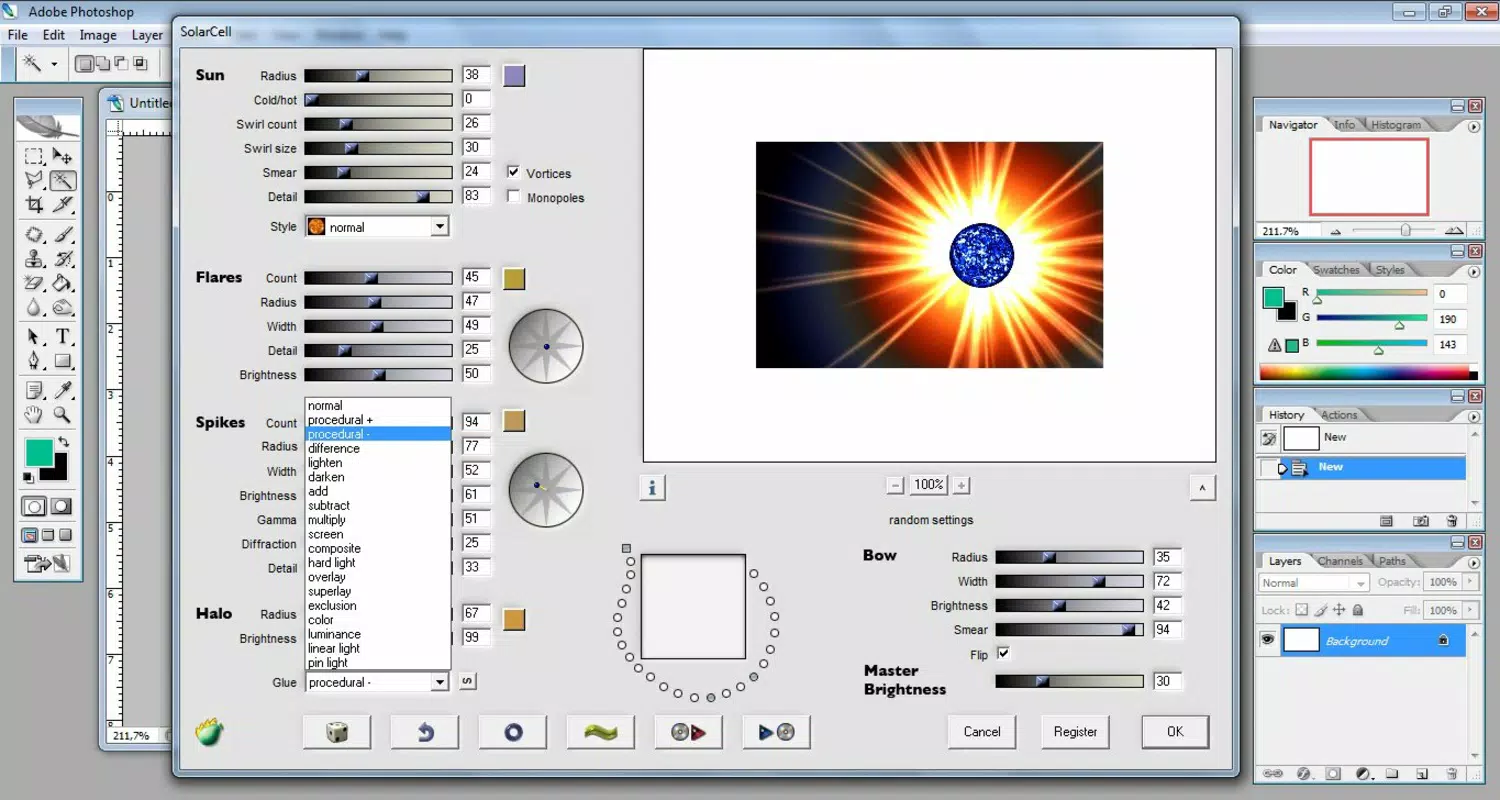Click the info button below preview
1500x800 pixels.
tap(652, 487)
